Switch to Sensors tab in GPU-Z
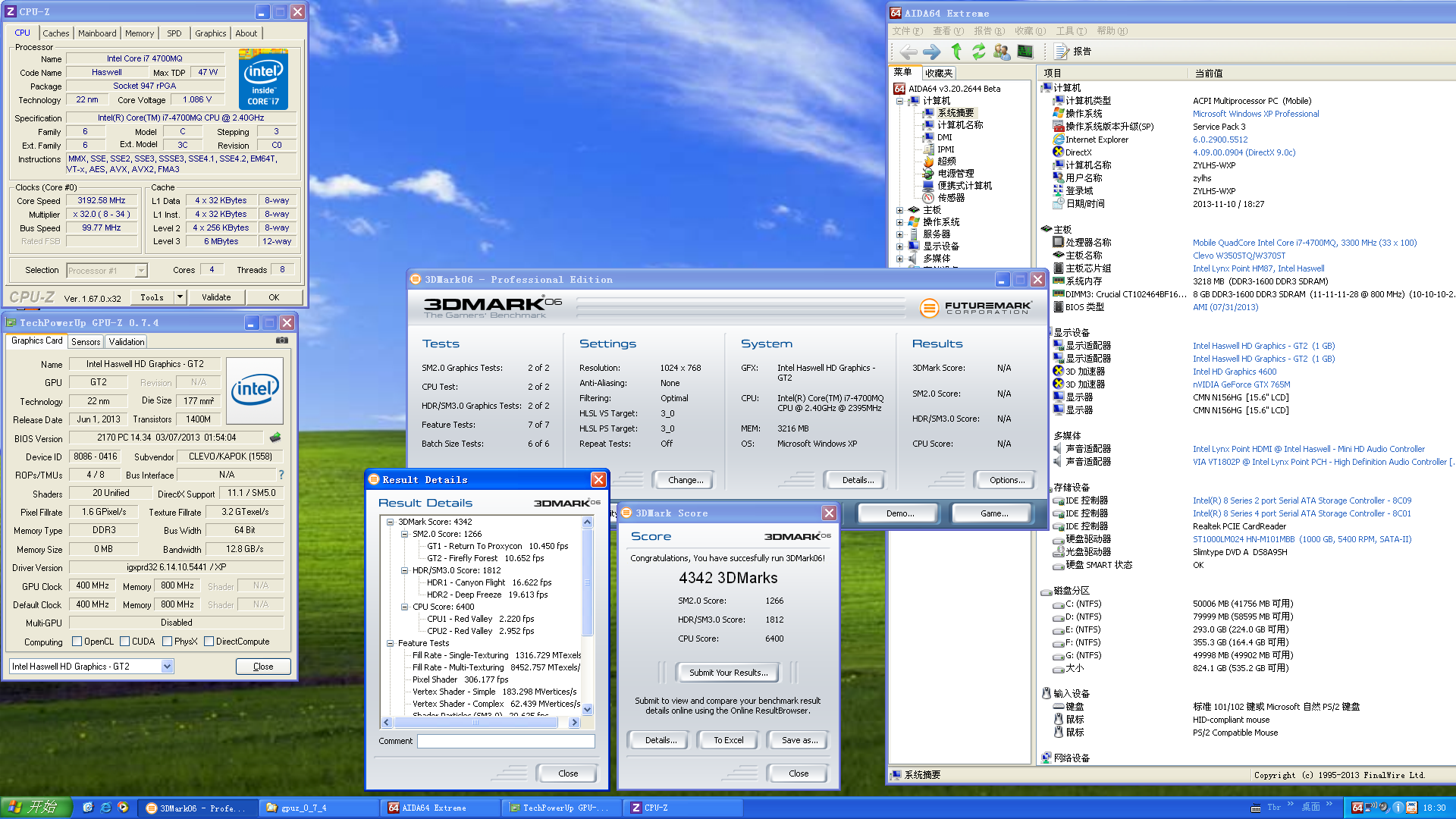 pos(86,342)
